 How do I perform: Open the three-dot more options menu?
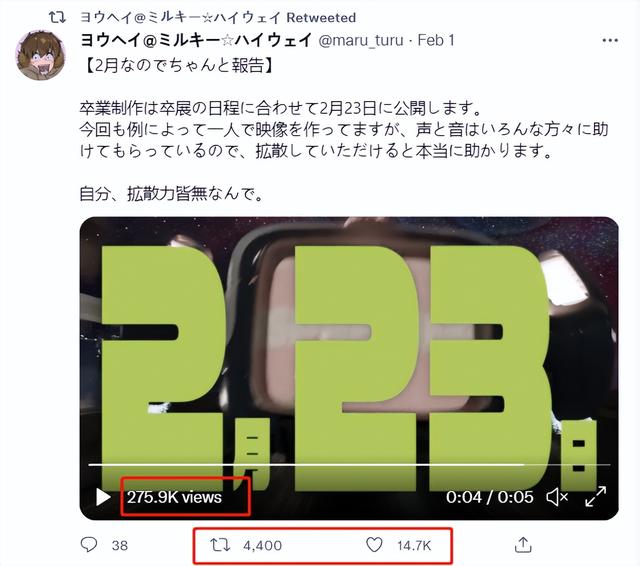(610, 40)
